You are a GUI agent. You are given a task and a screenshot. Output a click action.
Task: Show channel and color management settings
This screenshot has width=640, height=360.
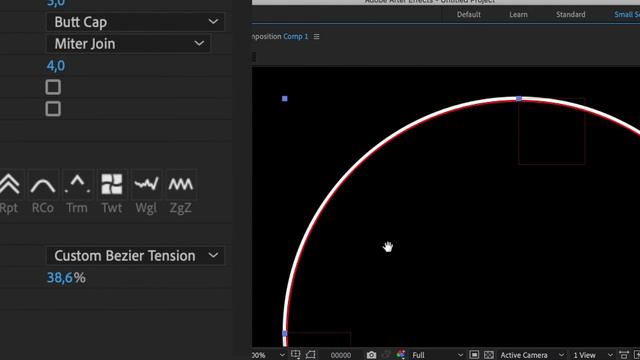click(400, 354)
